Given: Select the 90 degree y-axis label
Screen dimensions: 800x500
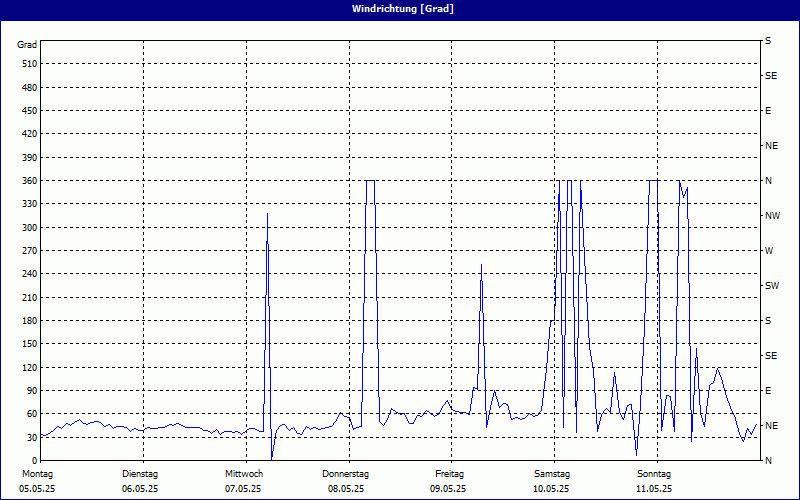Looking at the screenshot, I should [30, 390].
